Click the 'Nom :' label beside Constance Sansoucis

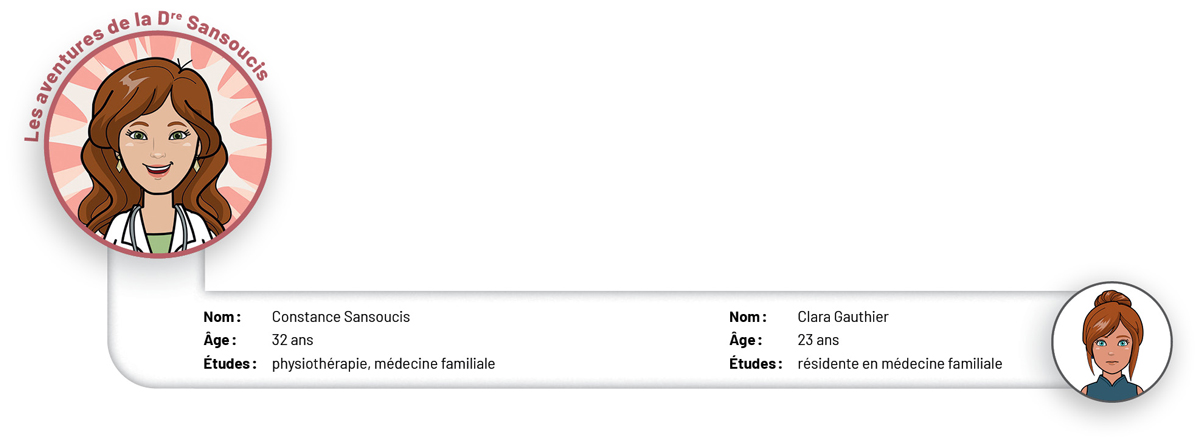tap(222, 317)
